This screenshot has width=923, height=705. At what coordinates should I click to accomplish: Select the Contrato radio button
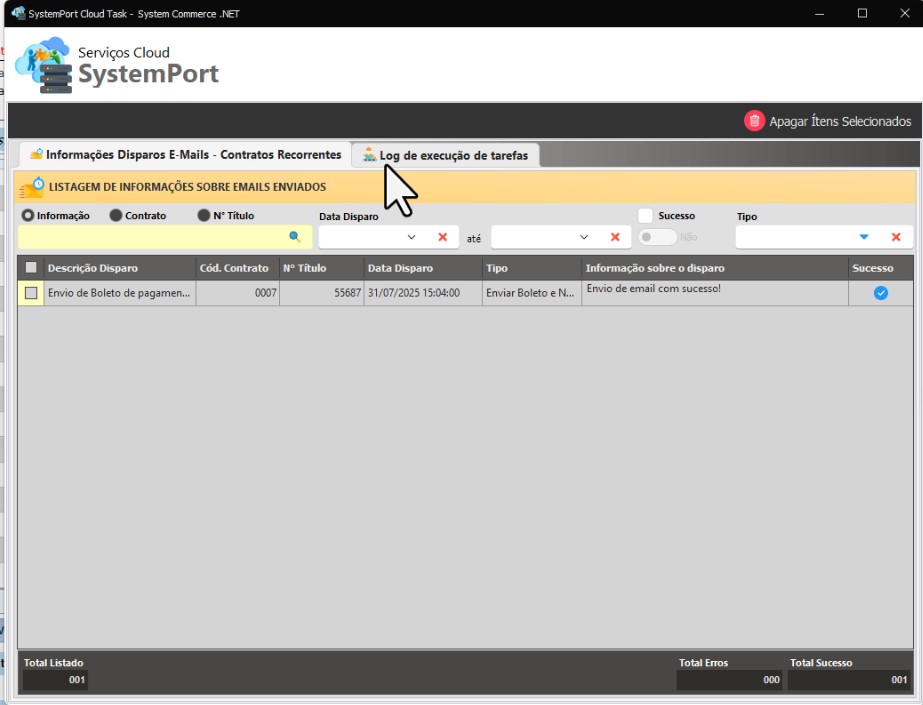(x=116, y=216)
